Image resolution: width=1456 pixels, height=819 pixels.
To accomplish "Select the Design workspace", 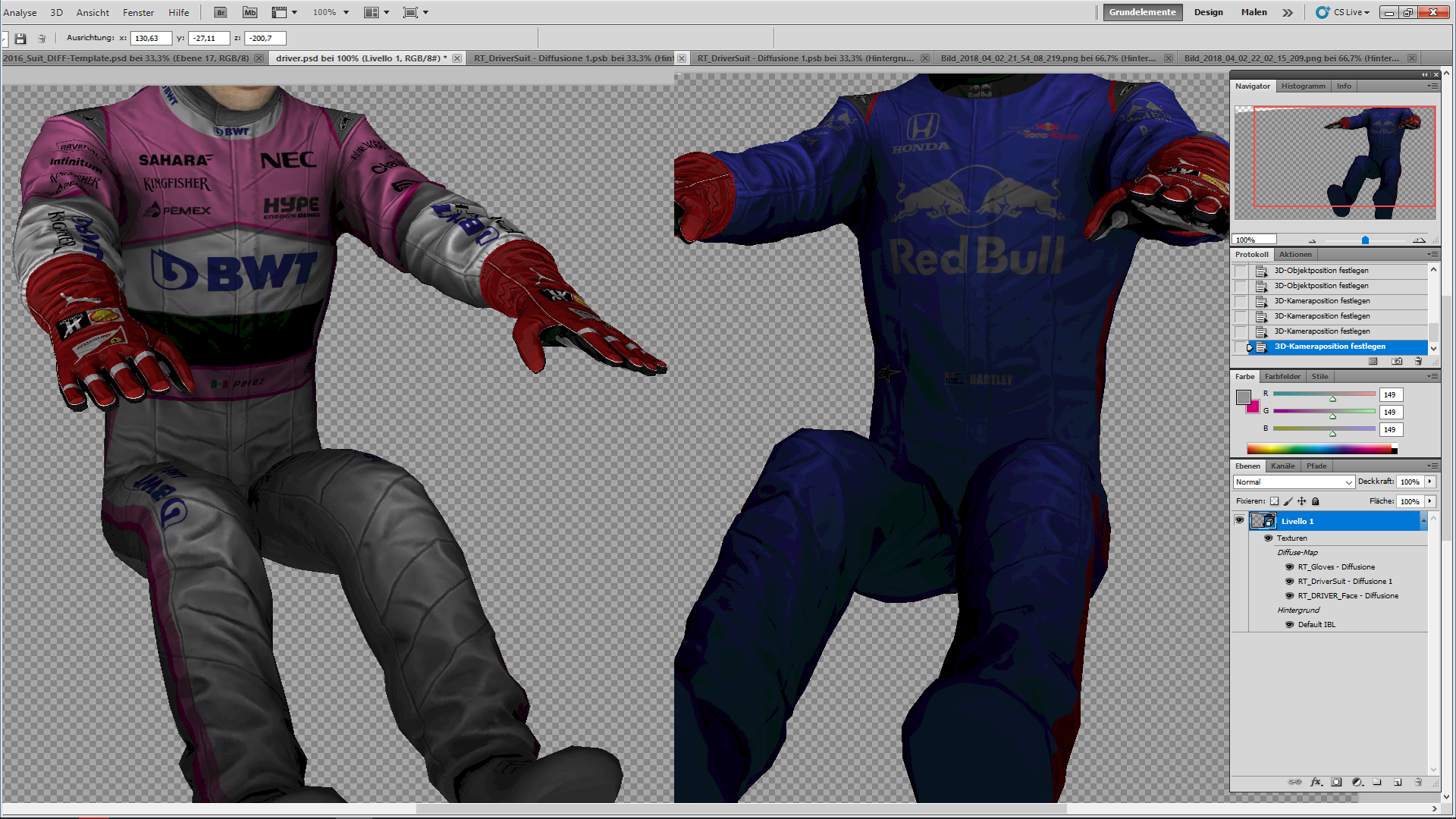I will [x=1208, y=12].
